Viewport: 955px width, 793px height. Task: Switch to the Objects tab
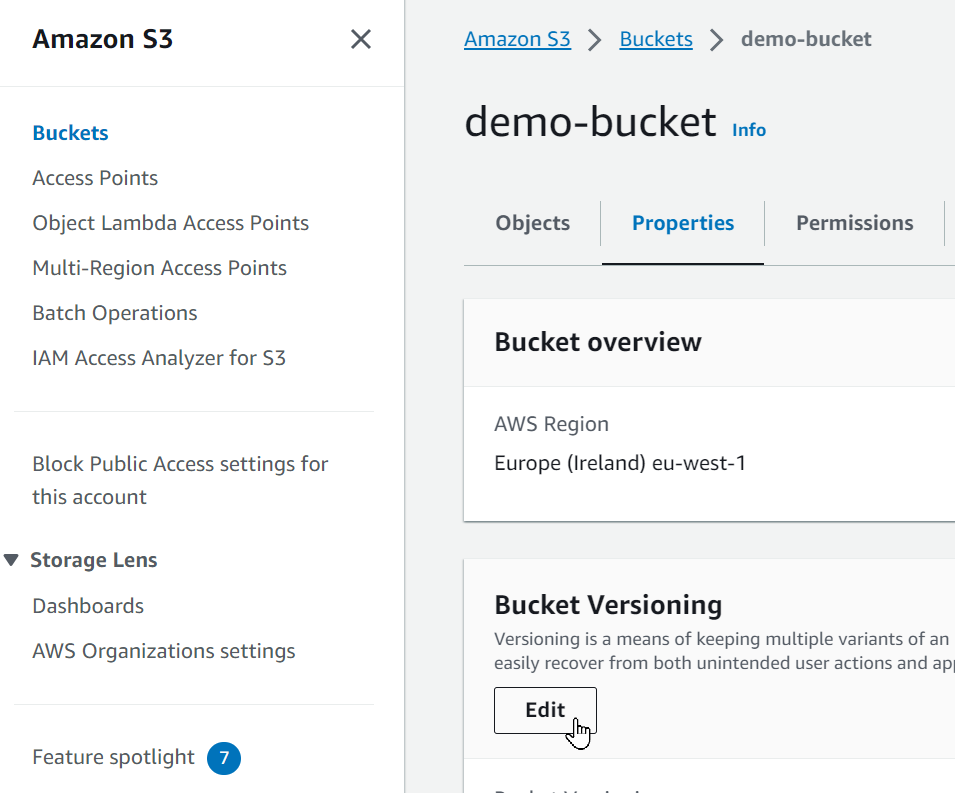click(532, 223)
